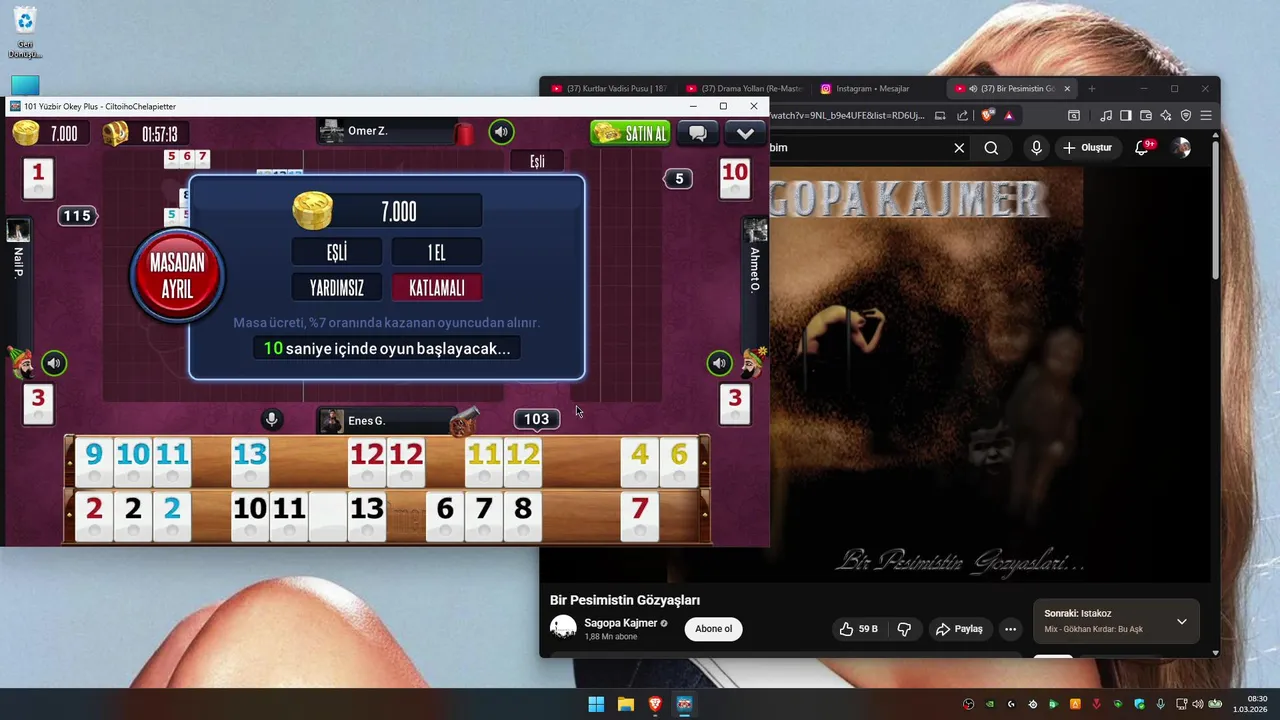Viewport: 1280px width, 720px height.
Task: Open the video more-actions ellipsis
Action: pyautogui.click(x=1011, y=629)
